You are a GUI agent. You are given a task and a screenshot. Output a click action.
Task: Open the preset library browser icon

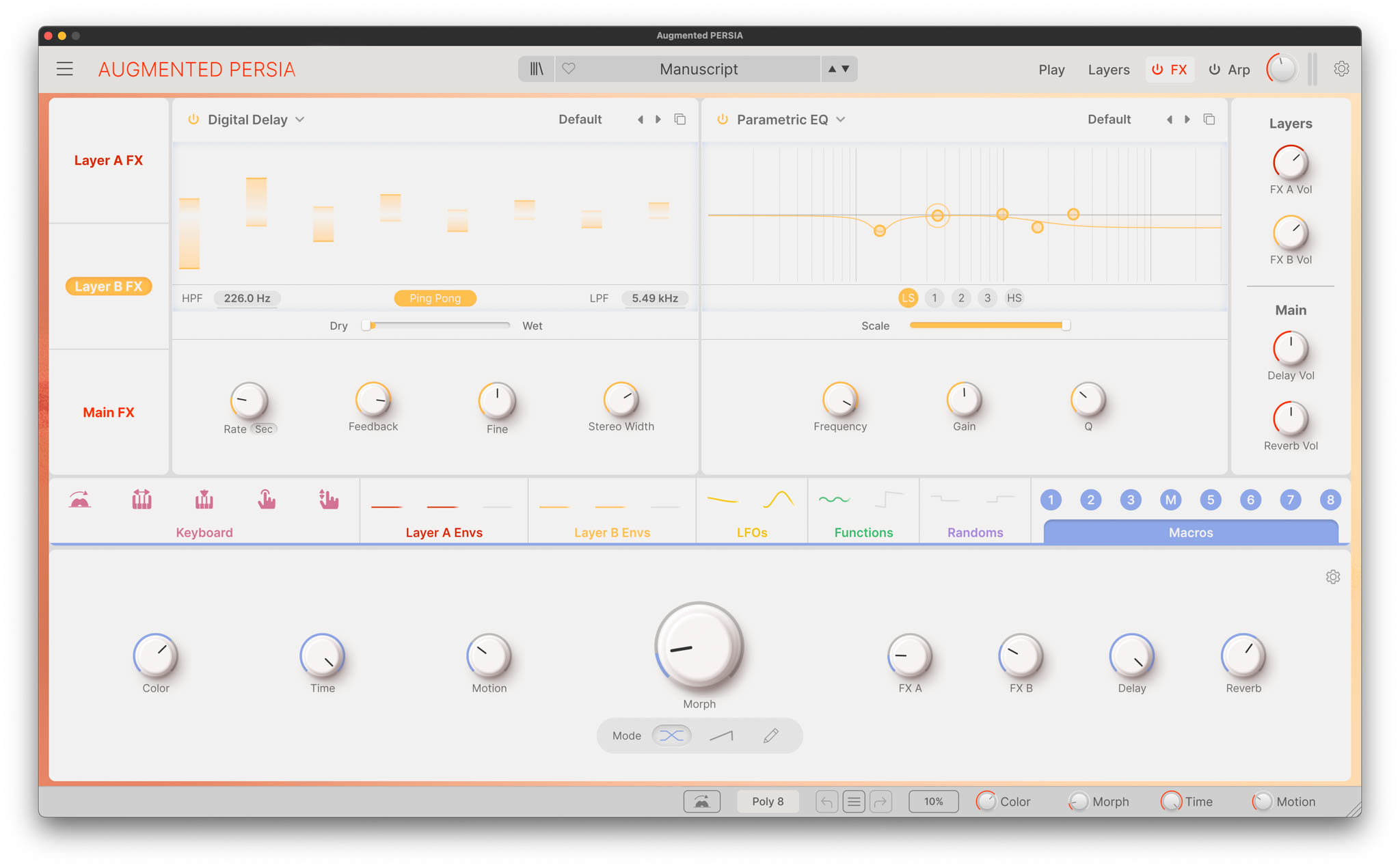point(537,69)
